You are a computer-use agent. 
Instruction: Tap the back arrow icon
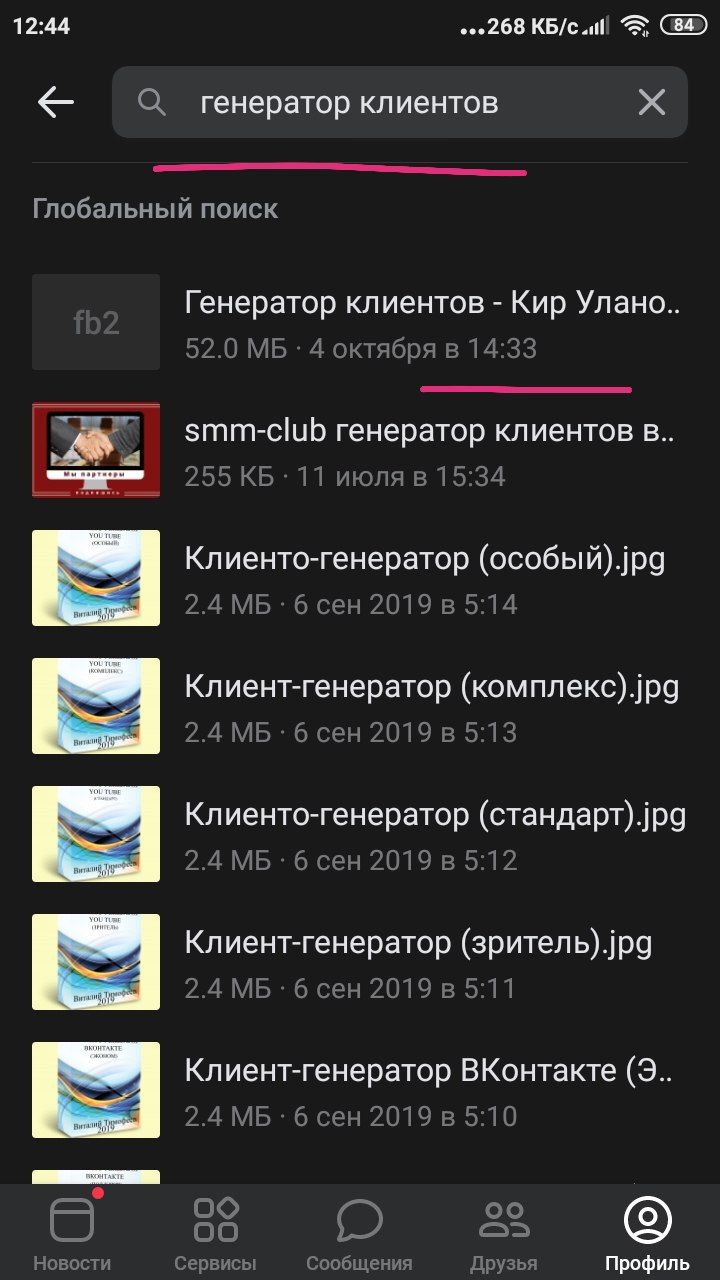pyautogui.click(x=56, y=102)
